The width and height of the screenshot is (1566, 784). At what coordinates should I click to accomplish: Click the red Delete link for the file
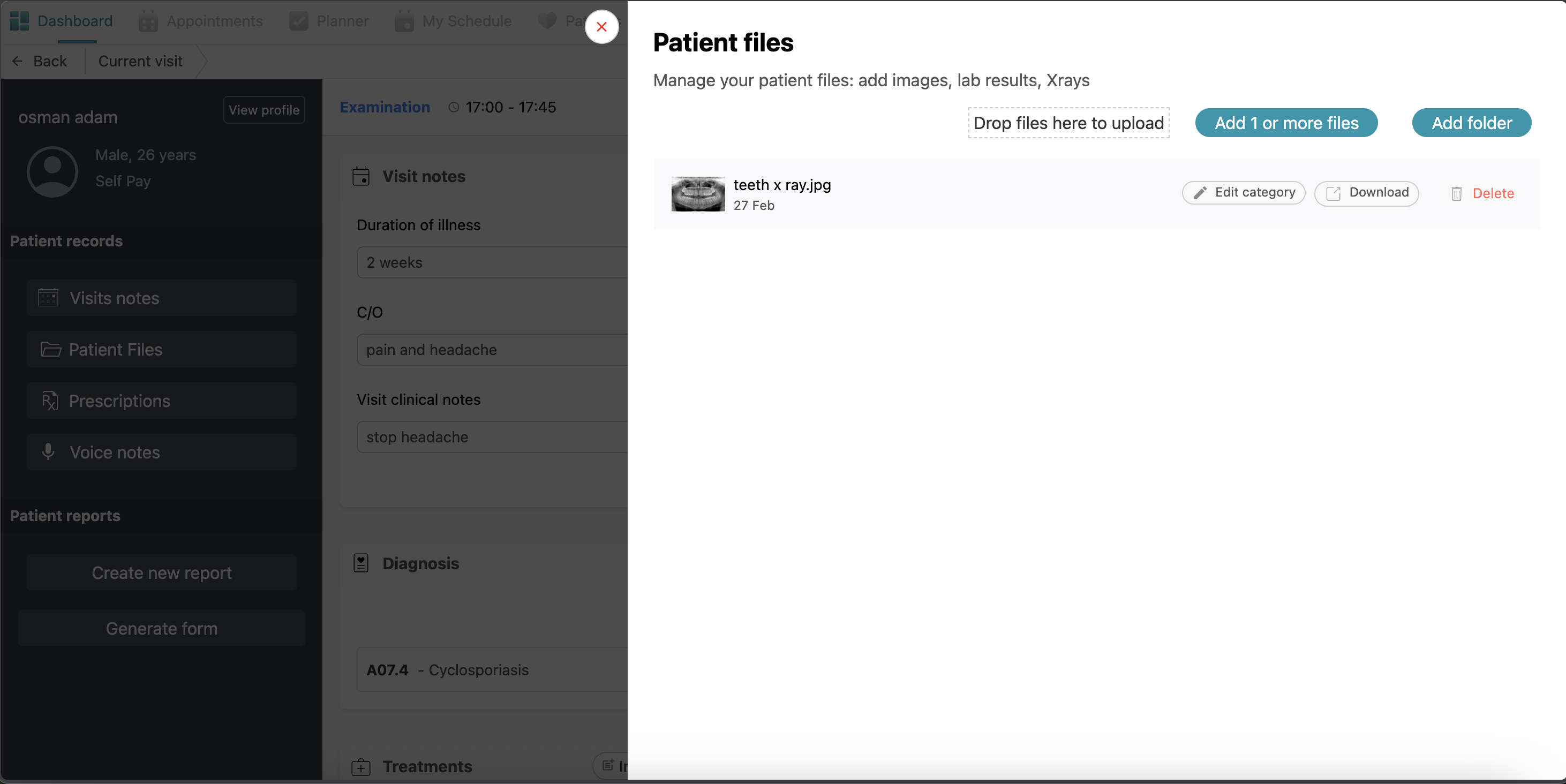coord(1493,193)
